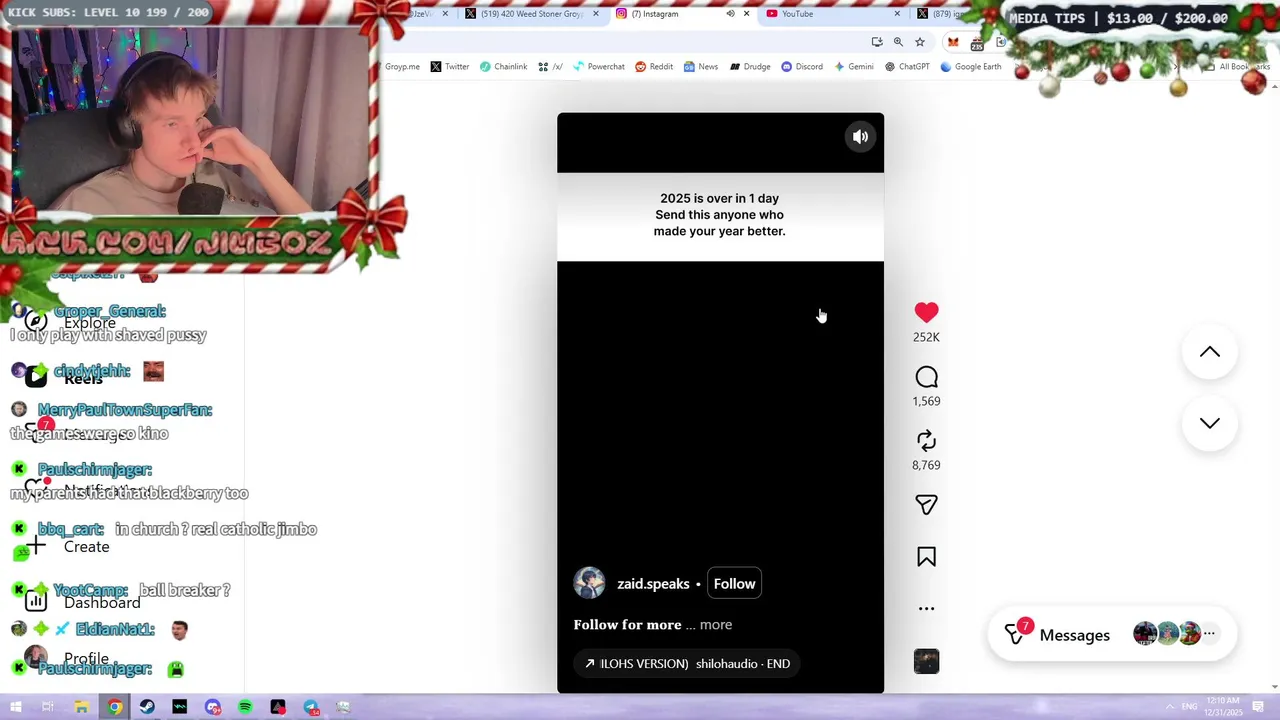Open the Google Earth bookmark
Screen dimensions: 1280x720
coord(971,67)
